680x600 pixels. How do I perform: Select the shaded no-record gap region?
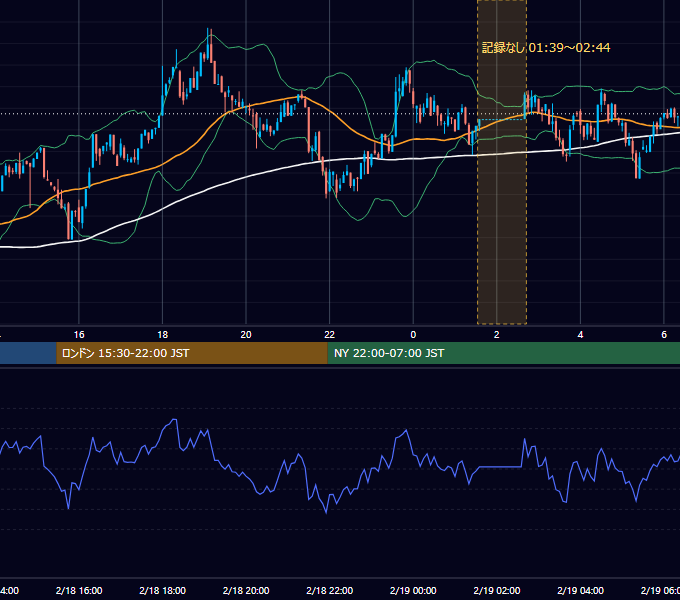click(x=502, y=162)
